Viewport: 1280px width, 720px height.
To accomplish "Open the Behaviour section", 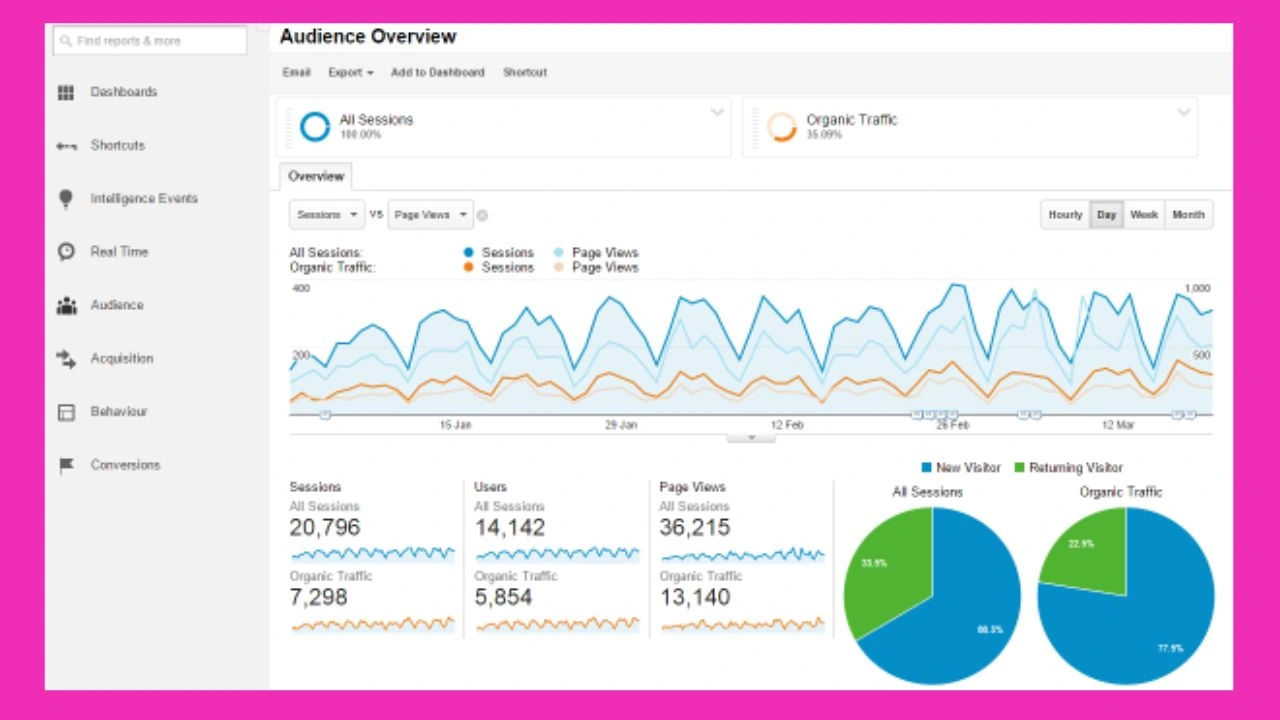I will [119, 411].
